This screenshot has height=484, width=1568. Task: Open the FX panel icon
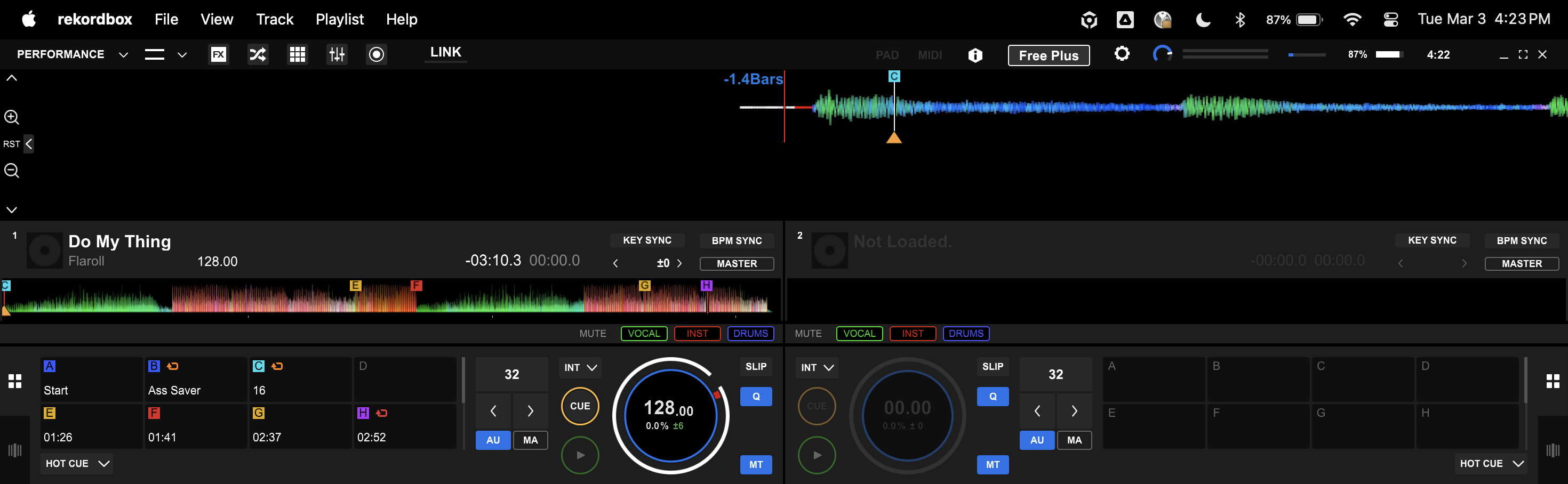click(x=218, y=55)
